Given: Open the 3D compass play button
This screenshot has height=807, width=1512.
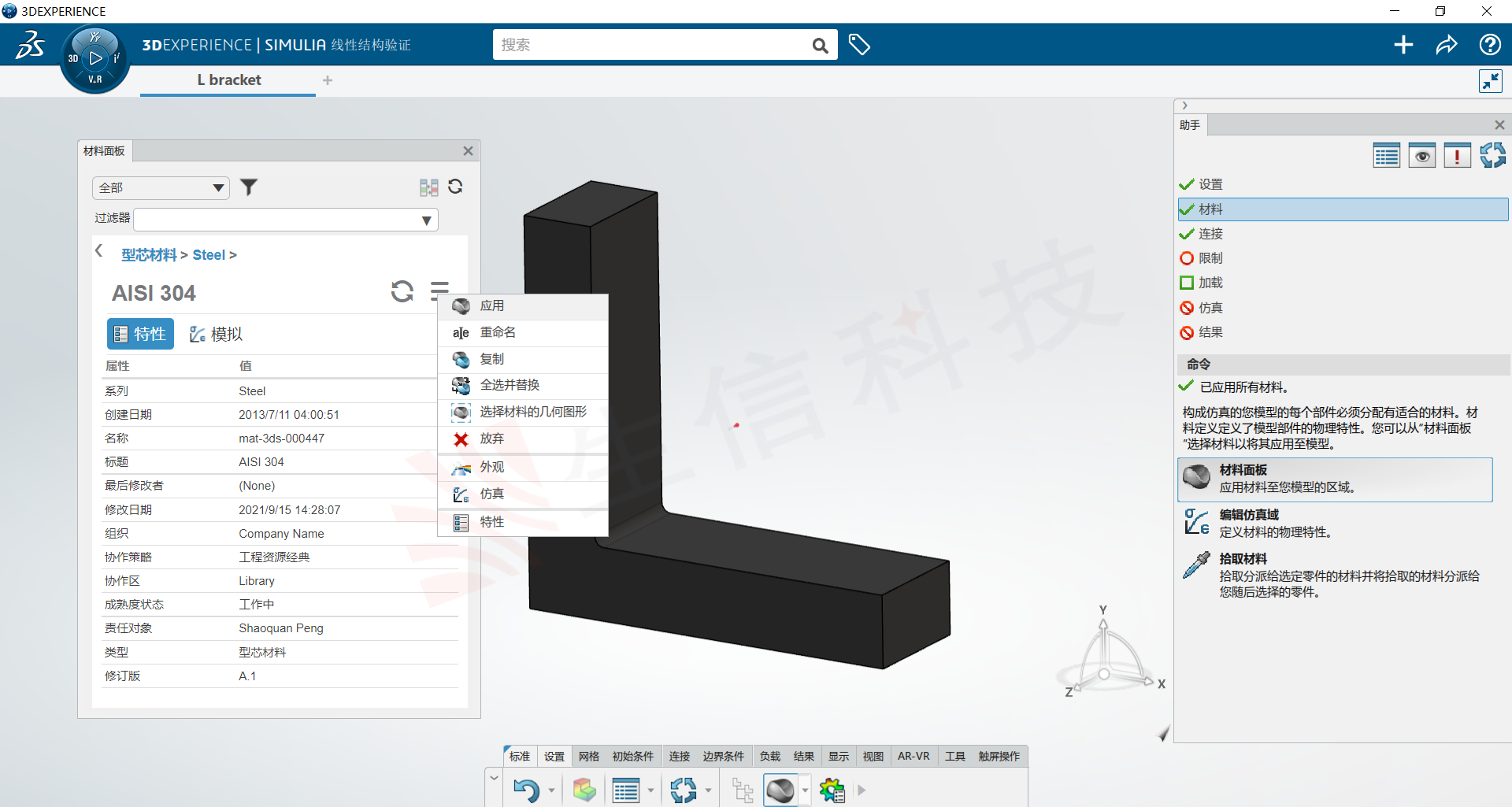Looking at the screenshot, I should (x=95, y=58).
